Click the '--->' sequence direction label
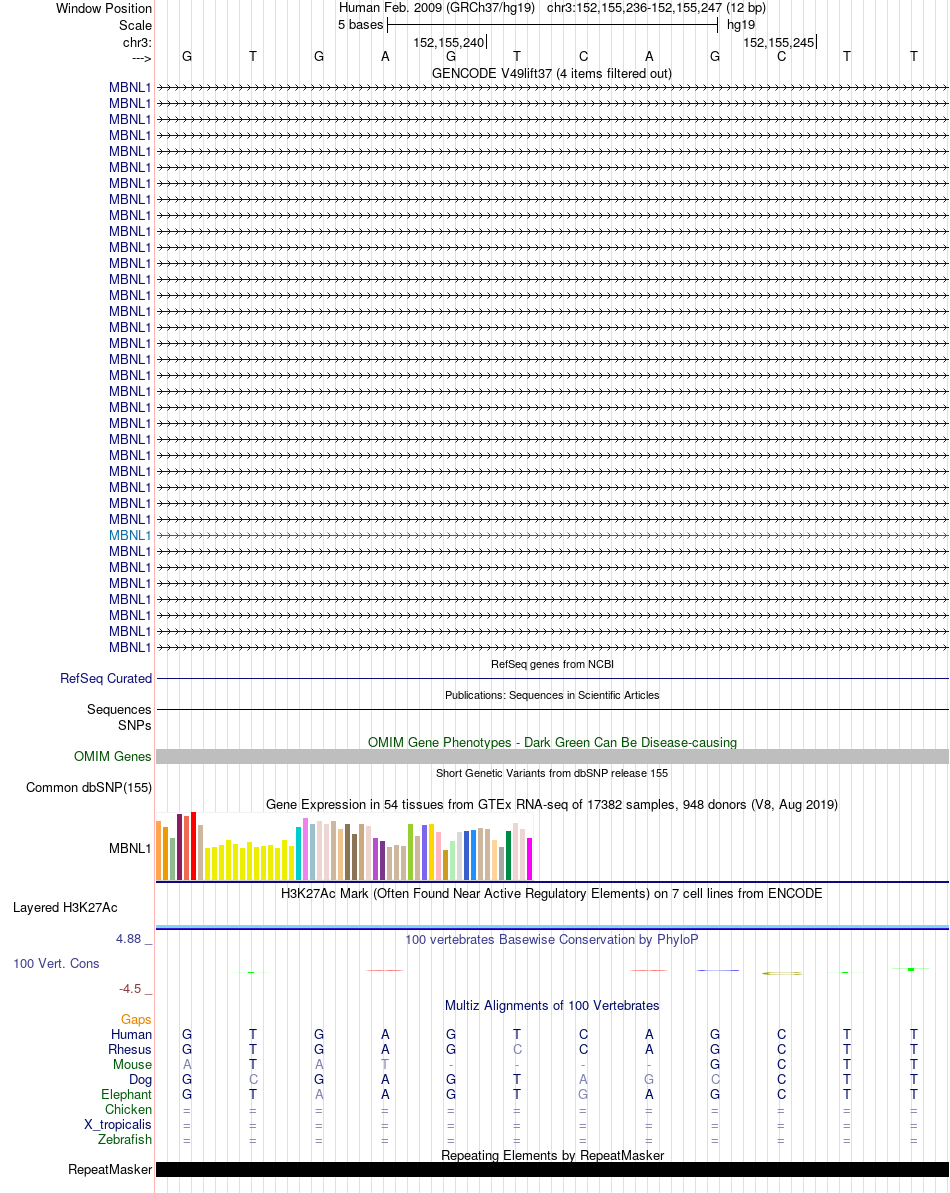The width and height of the screenshot is (950, 1193). pyautogui.click(x=141, y=59)
